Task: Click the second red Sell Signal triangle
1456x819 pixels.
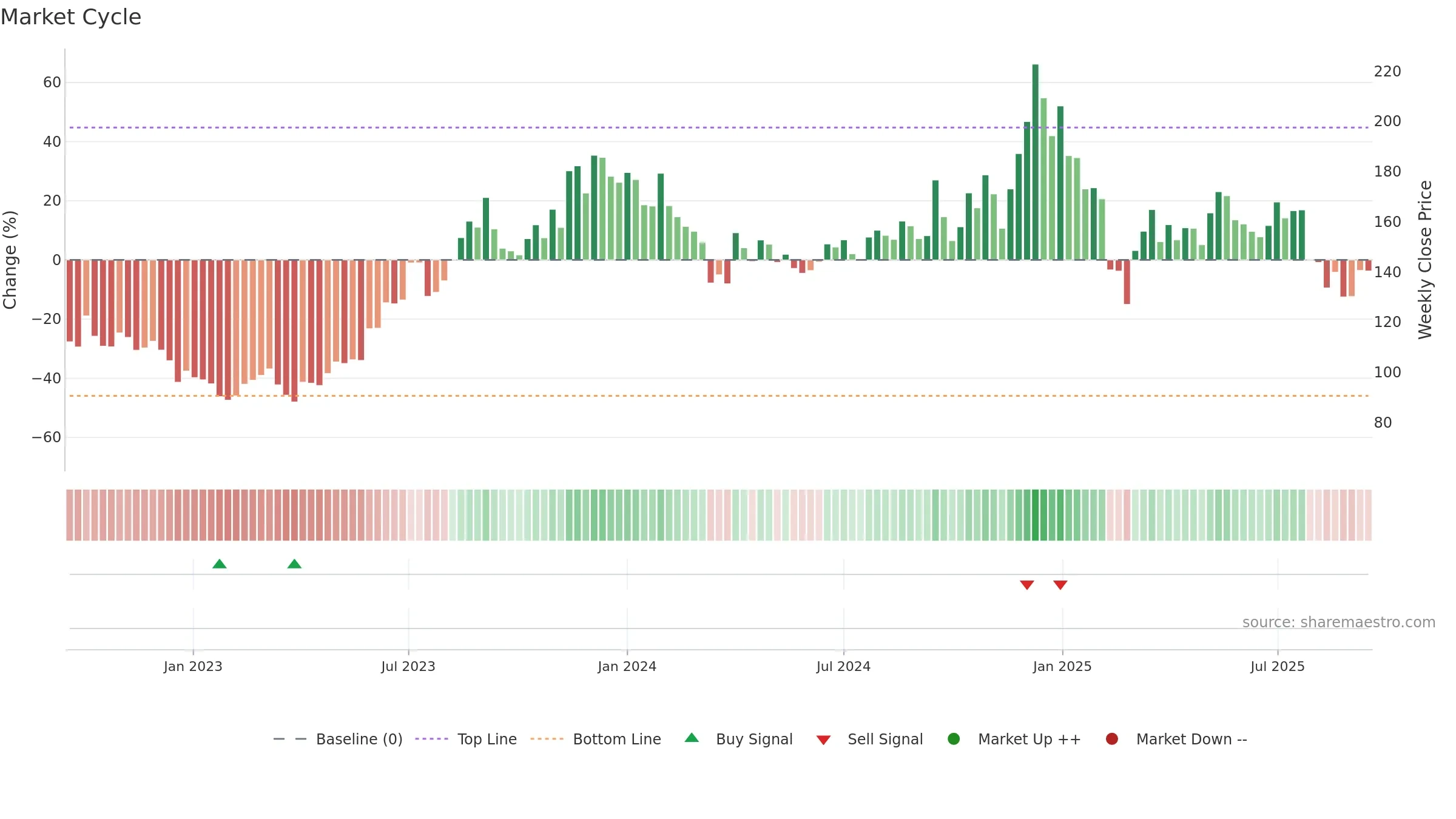Action: (x=1060, y=585)
